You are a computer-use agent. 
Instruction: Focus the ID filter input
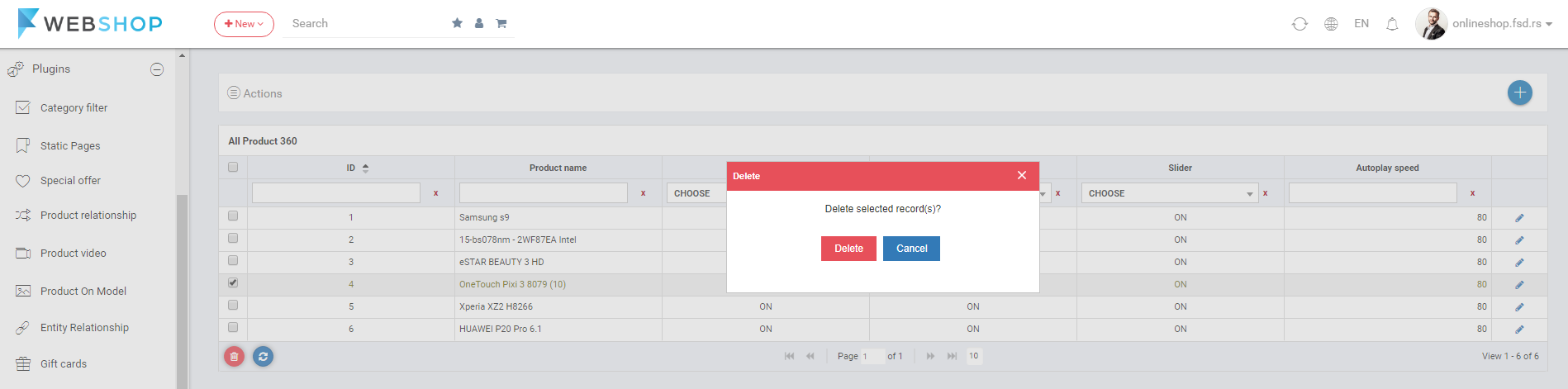(336, 193)
